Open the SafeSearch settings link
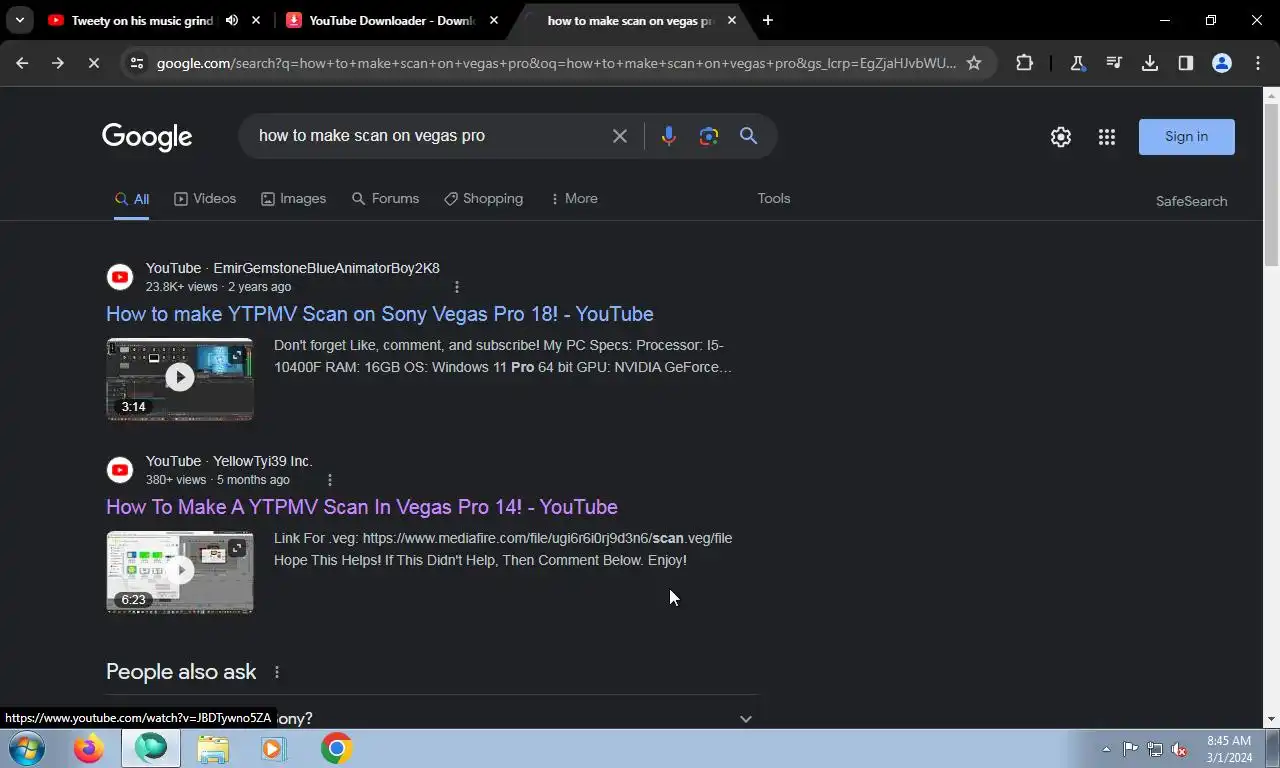The image size is (1280, 768). (x=1191, y=201)
